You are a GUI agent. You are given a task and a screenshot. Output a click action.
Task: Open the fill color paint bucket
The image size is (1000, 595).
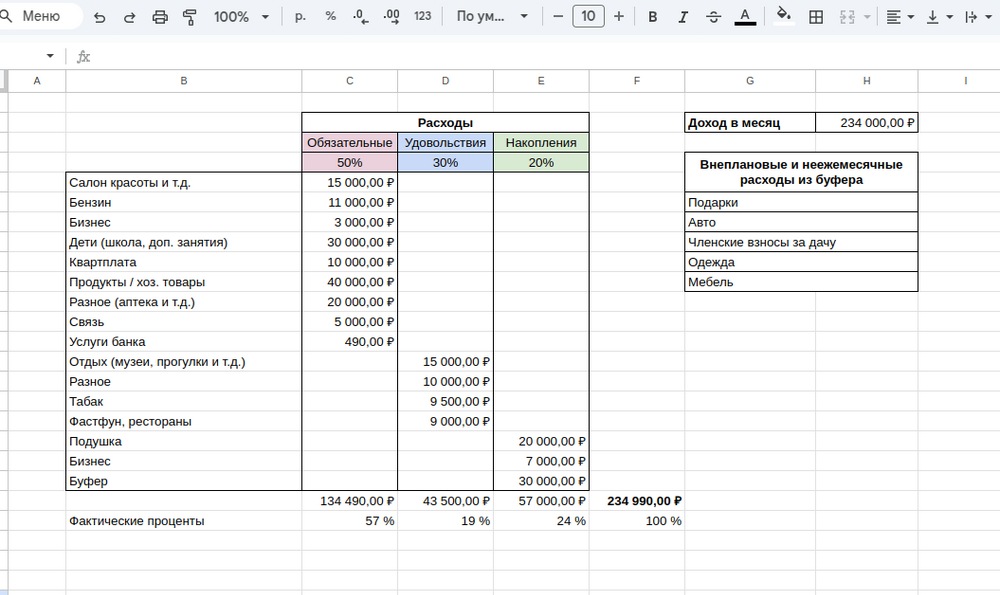coord(784,17)
